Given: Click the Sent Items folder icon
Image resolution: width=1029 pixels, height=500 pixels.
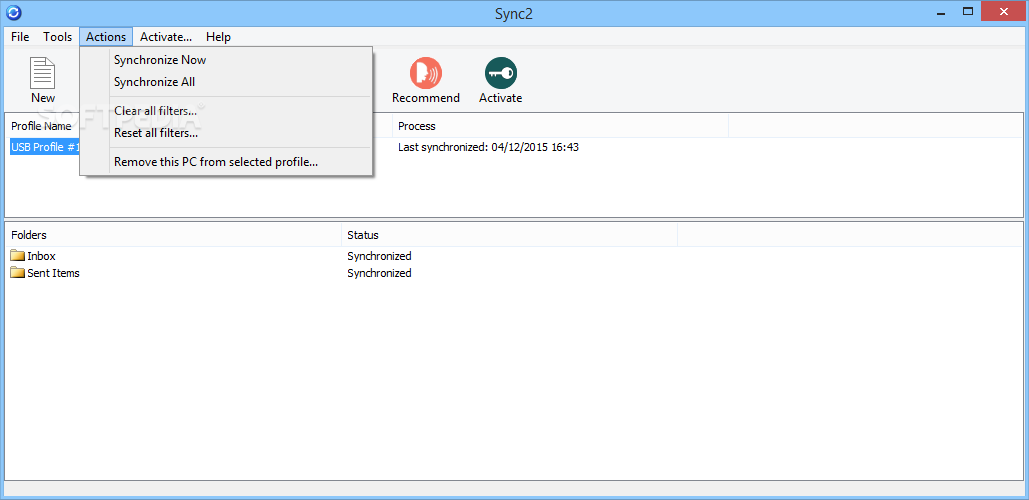Looking at the screenshot, I should point(18,273).
